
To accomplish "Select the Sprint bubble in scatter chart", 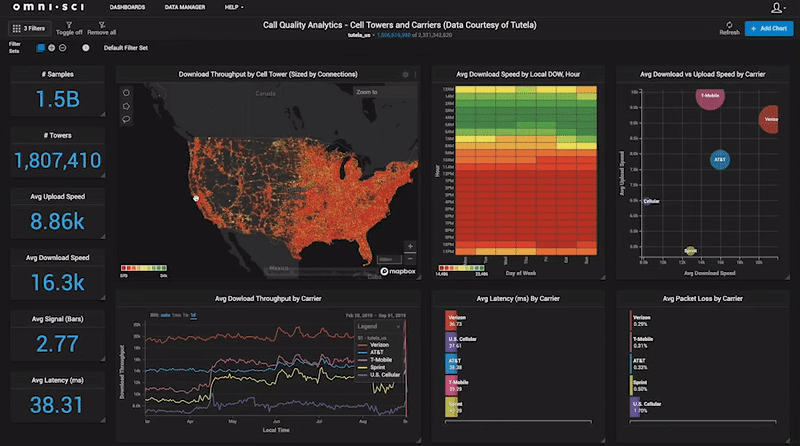I will [690, 251].
